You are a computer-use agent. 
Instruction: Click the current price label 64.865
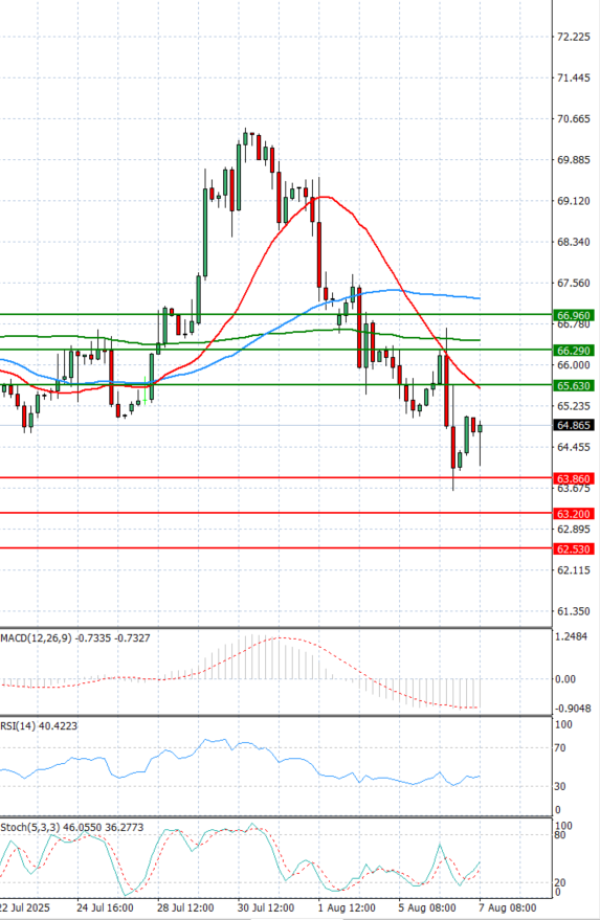pos(574,425)
